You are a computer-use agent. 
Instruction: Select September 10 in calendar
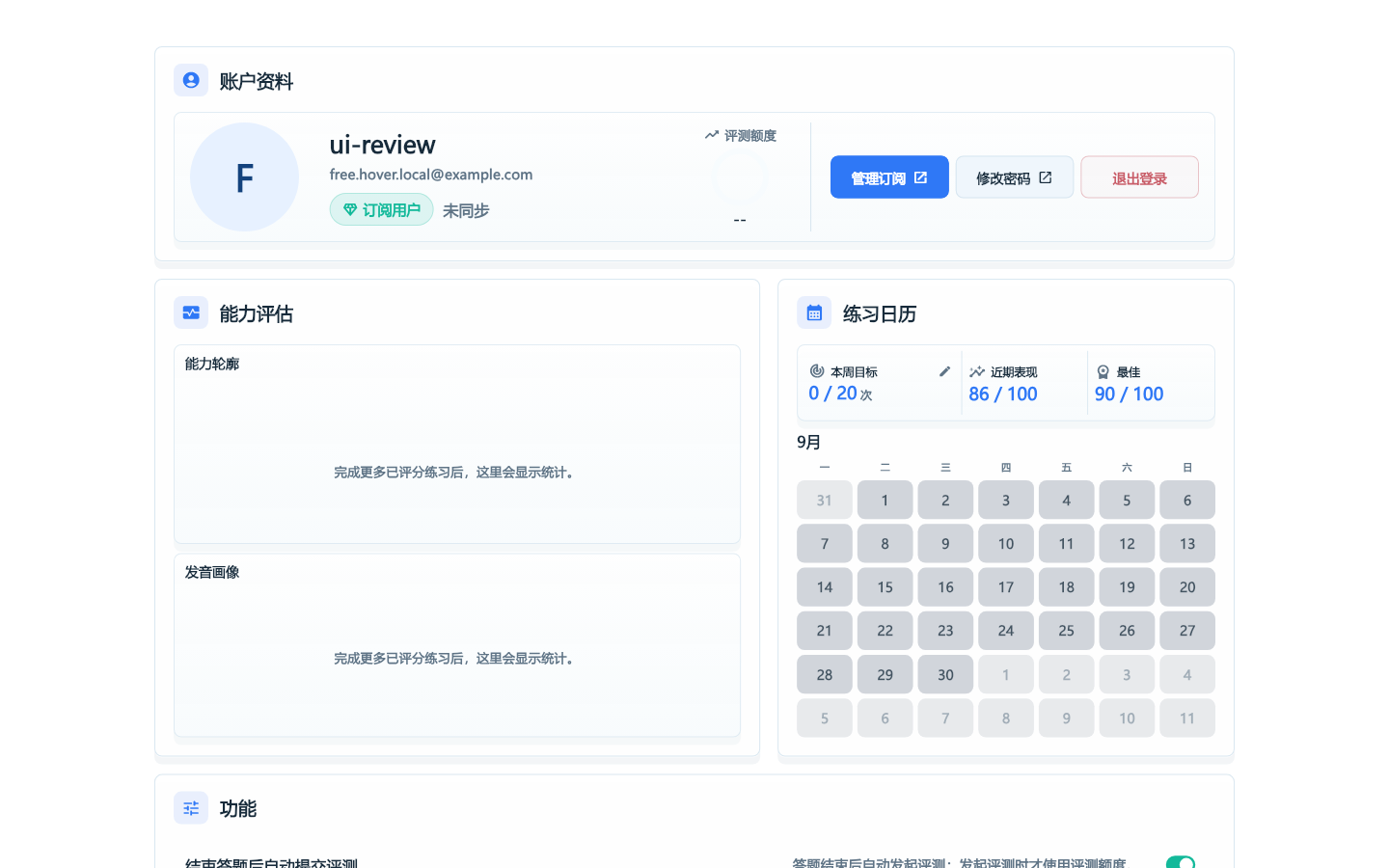pos(1006,544)
